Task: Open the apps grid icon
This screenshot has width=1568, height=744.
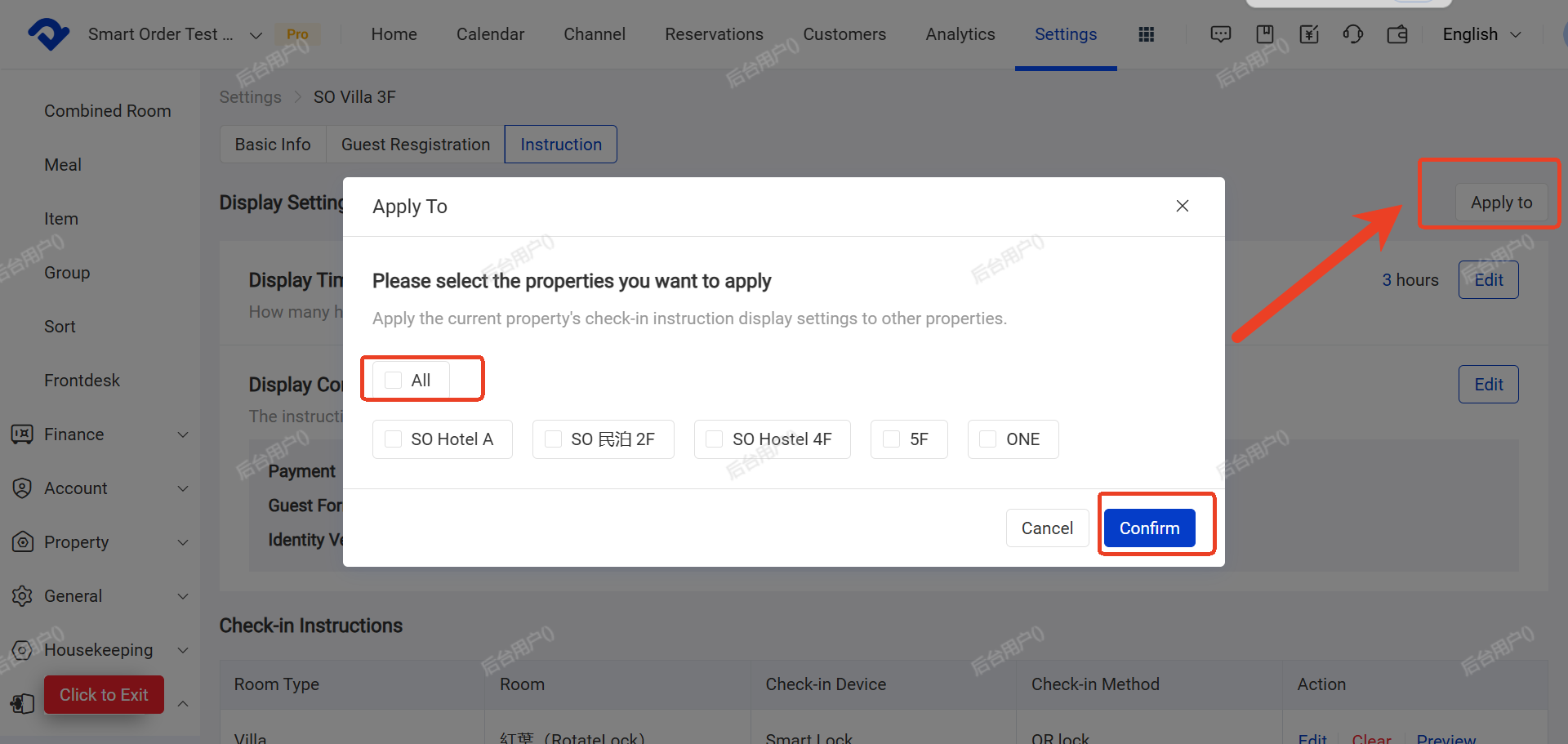Action: click(1147, 34)
